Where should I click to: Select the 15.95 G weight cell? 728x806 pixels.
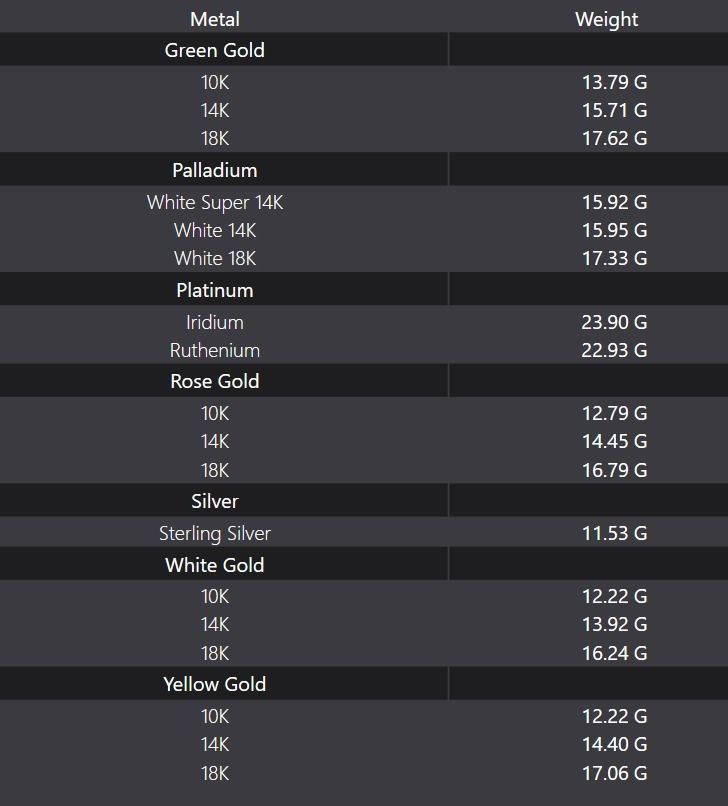click(x=614, y=230)
